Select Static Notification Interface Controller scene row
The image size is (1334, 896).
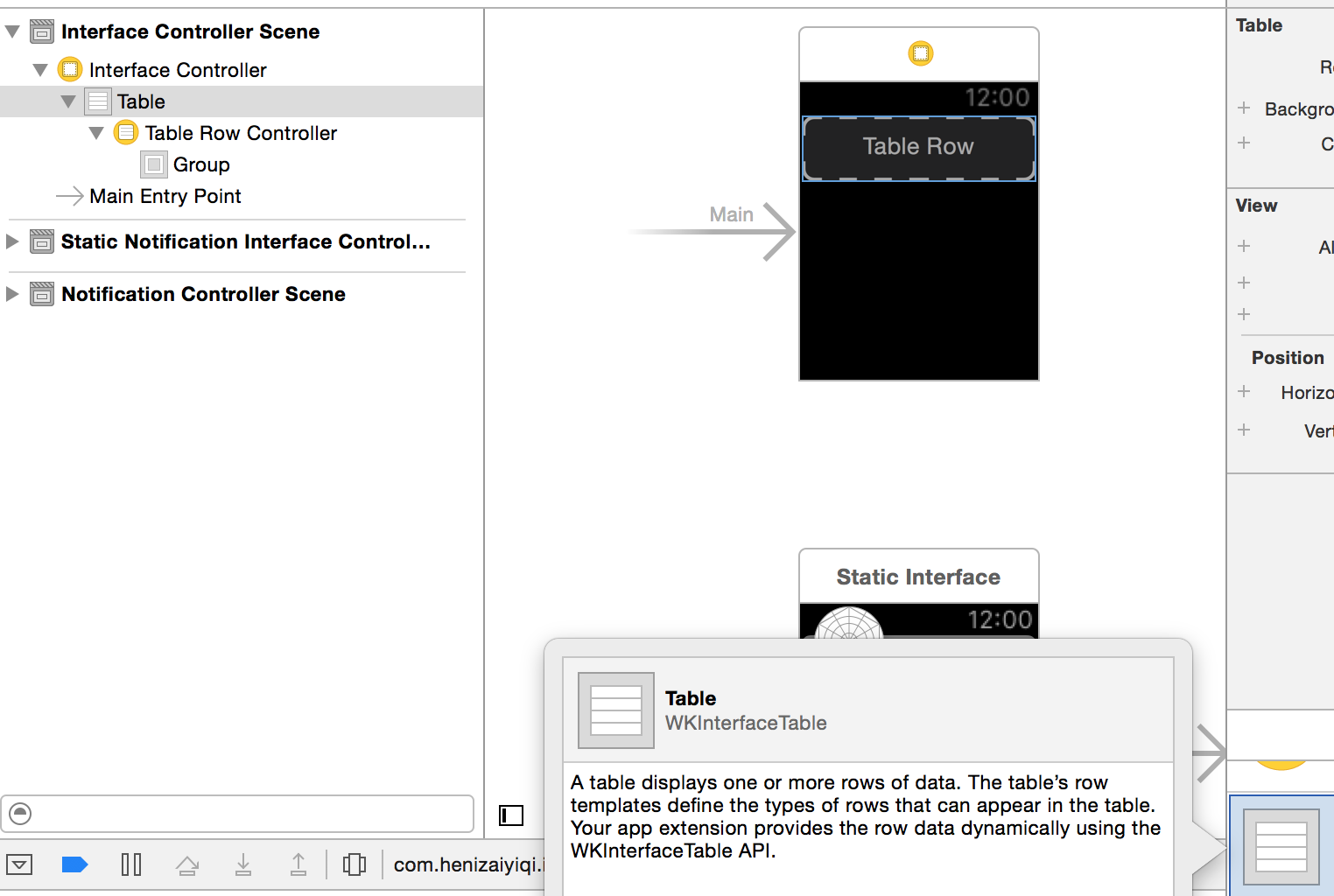[x=245, y=241]
